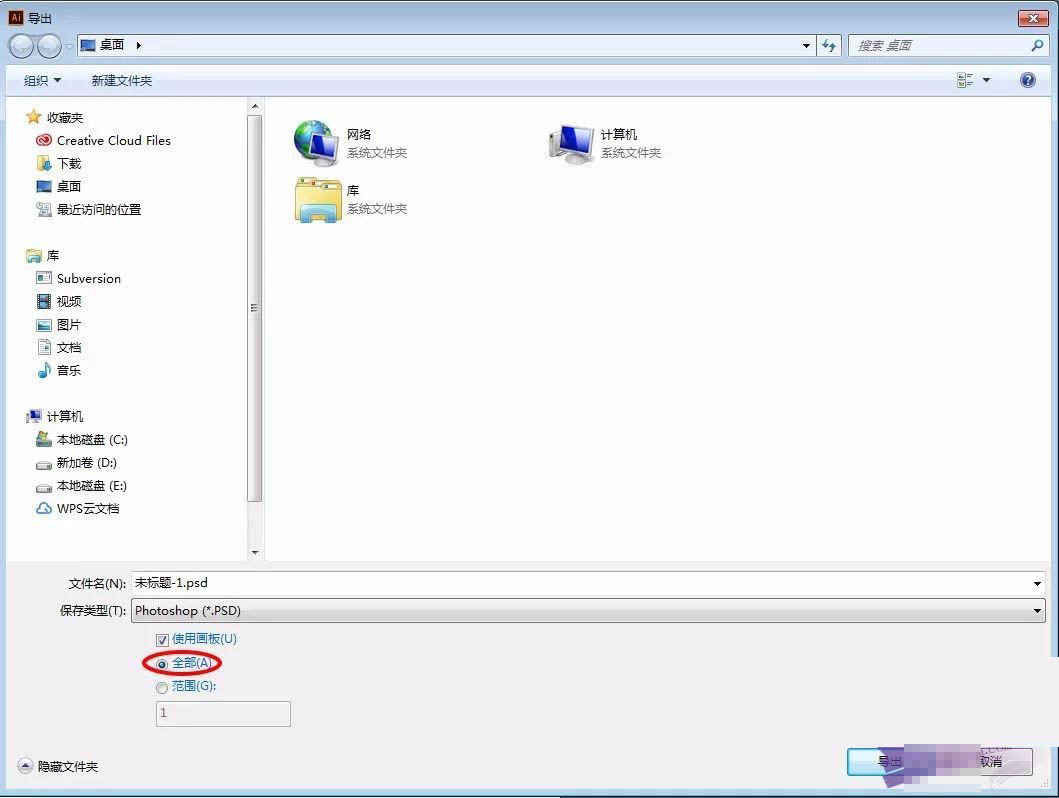Click the refresh arrows icon beside address bar

829,45
